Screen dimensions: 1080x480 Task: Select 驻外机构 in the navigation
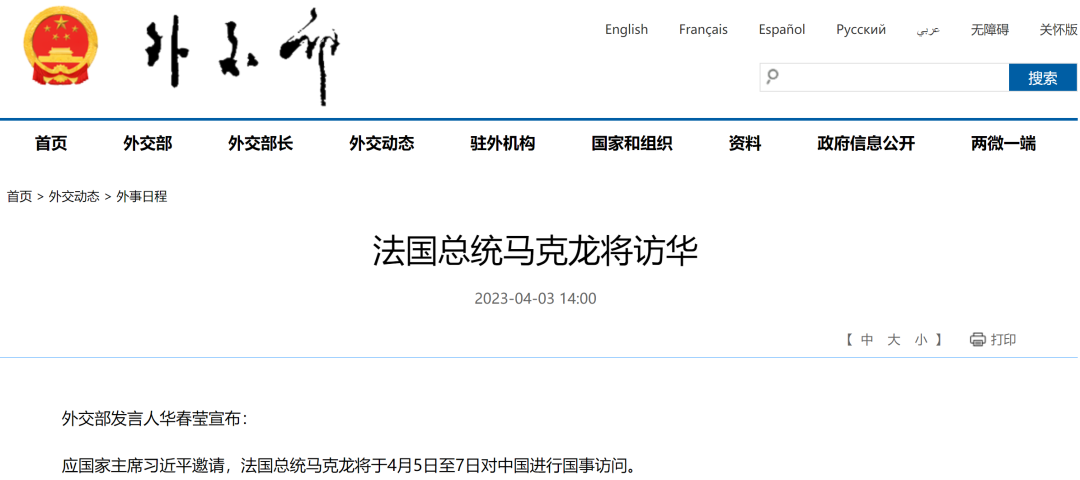click(502, 144)
